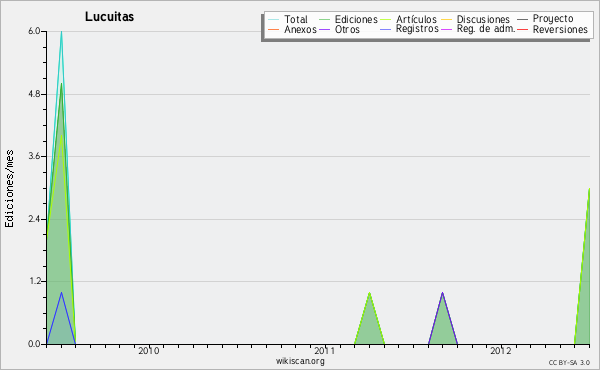
Task: Click the rising green peak at end of 2012
Action: point(589,190)
